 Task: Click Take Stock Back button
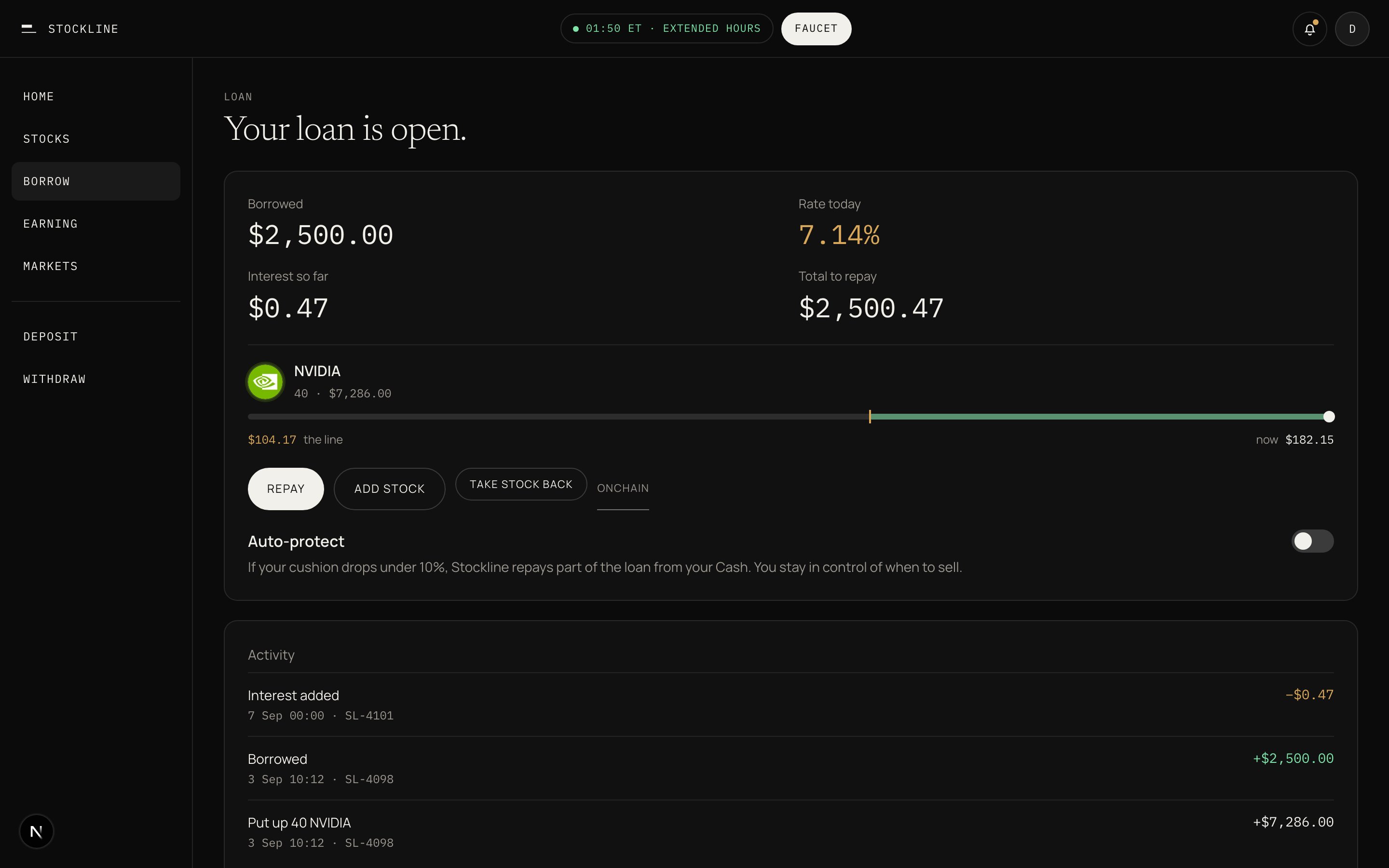click(520, 484)
